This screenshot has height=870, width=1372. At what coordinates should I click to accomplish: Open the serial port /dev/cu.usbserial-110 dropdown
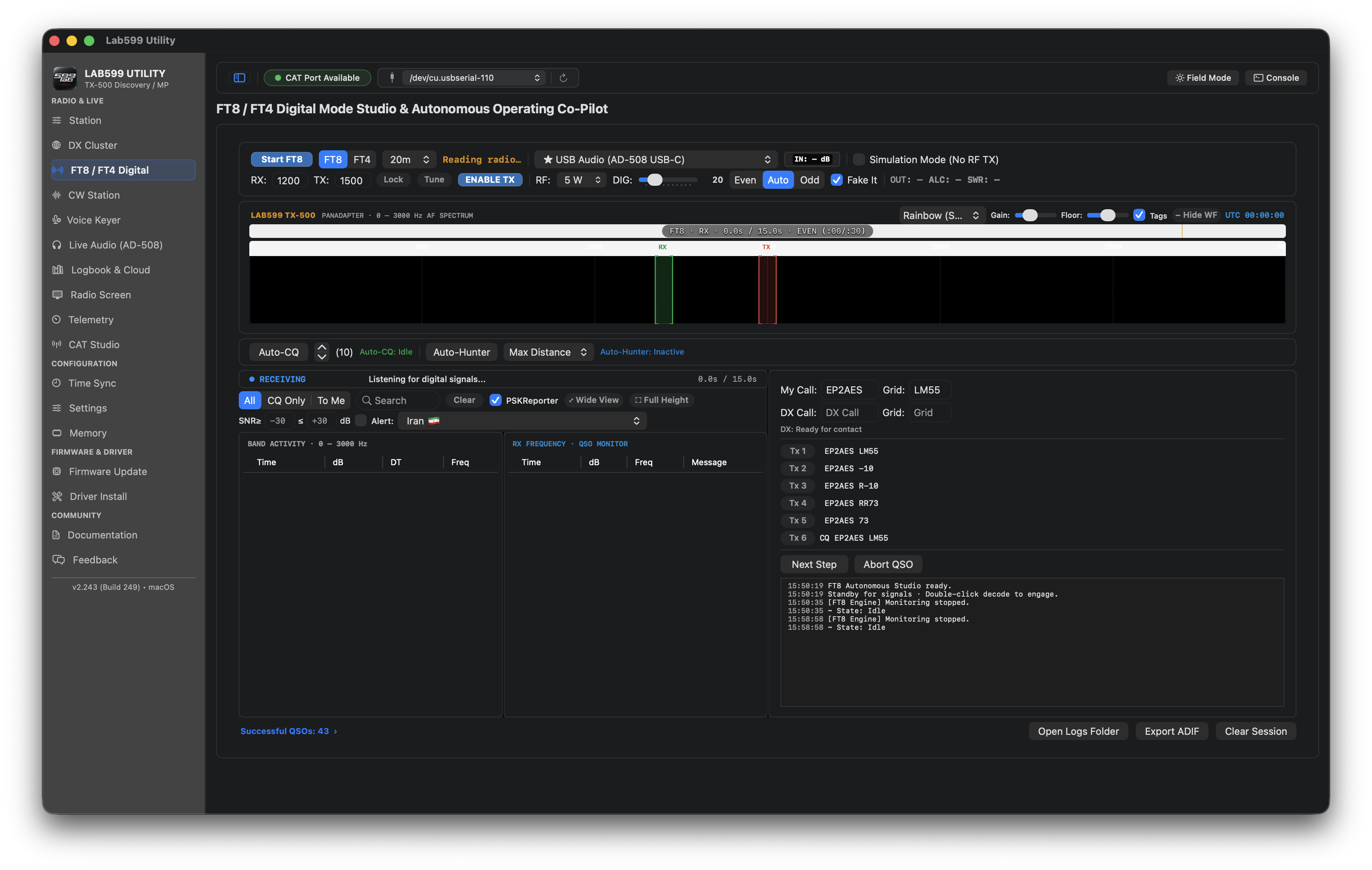[473, 78]
